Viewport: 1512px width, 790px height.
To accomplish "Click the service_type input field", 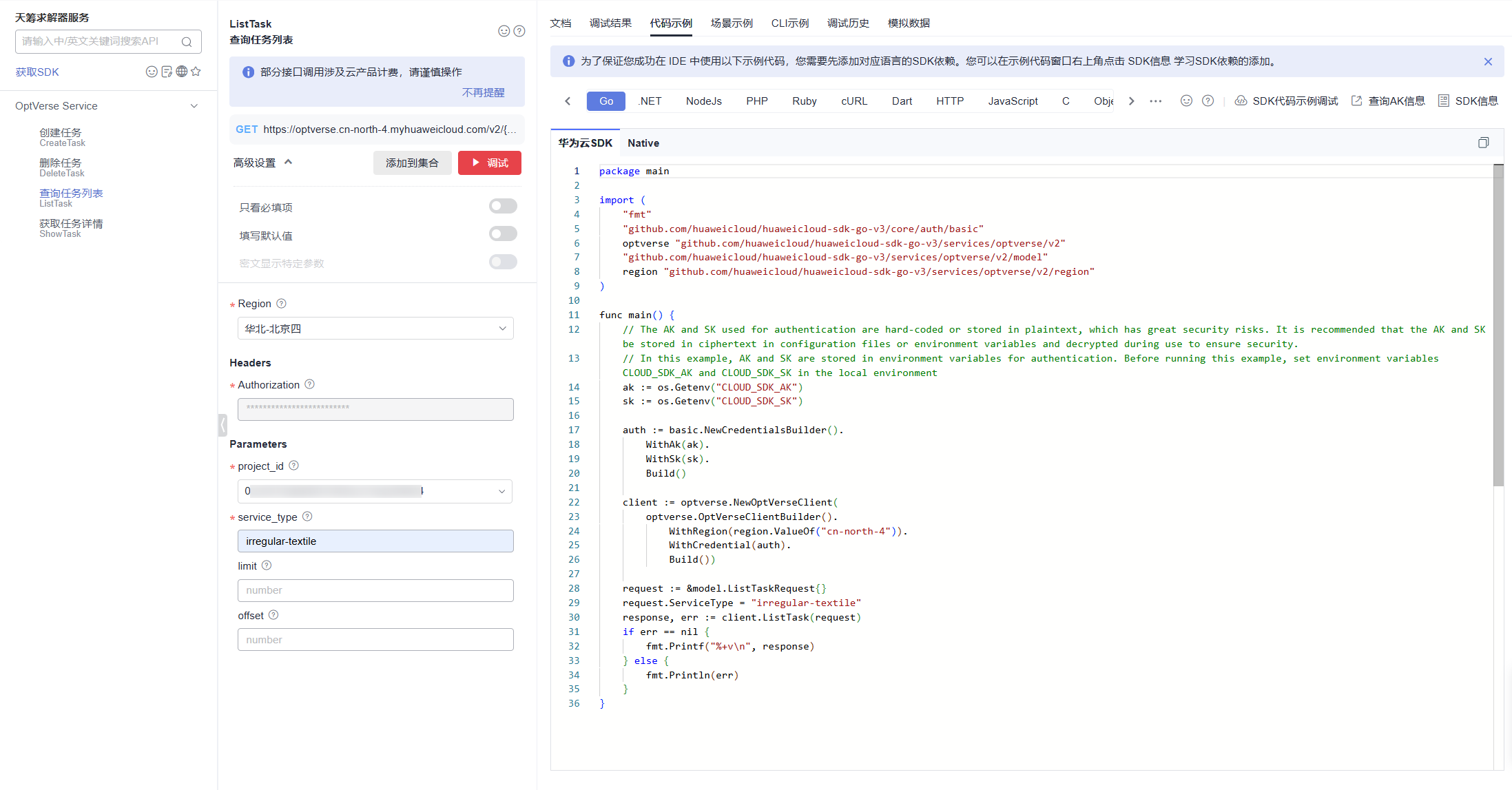I will pyautogui.click(x=375, y=541).
